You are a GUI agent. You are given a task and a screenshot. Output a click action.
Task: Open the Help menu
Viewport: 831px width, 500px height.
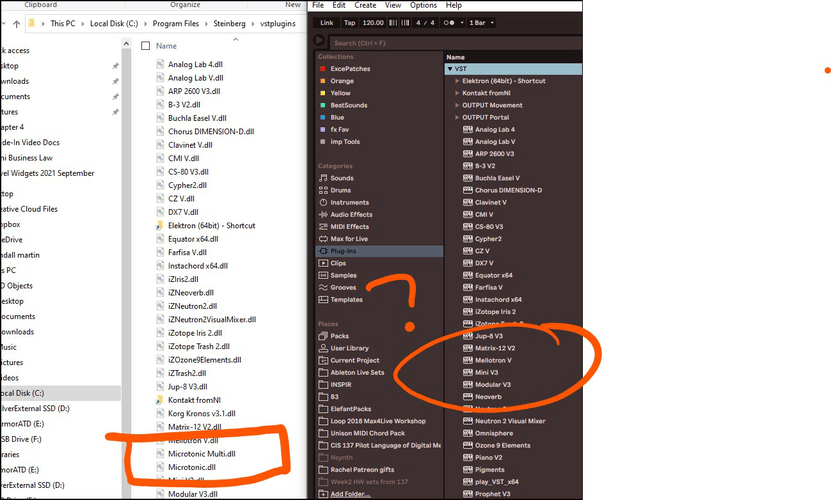coord(453,5)
